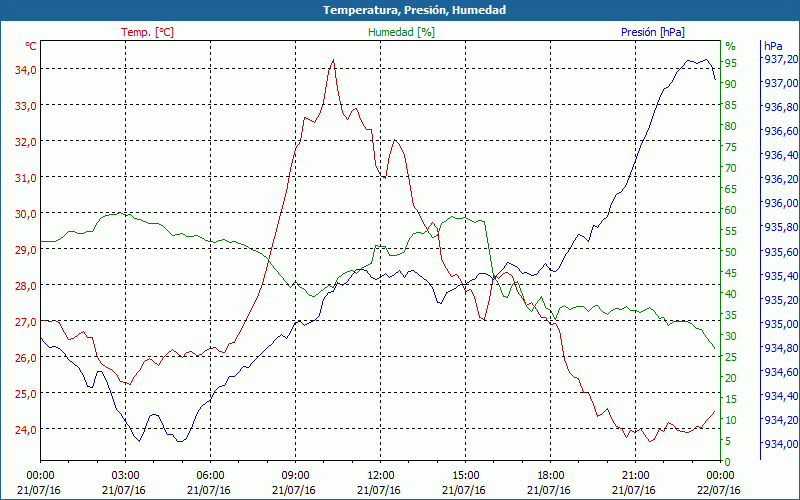Click the '934,60' pressure axis value
The width and height of the screenshot is (800, 500).
pyautogui.click(x=781, y=372)
